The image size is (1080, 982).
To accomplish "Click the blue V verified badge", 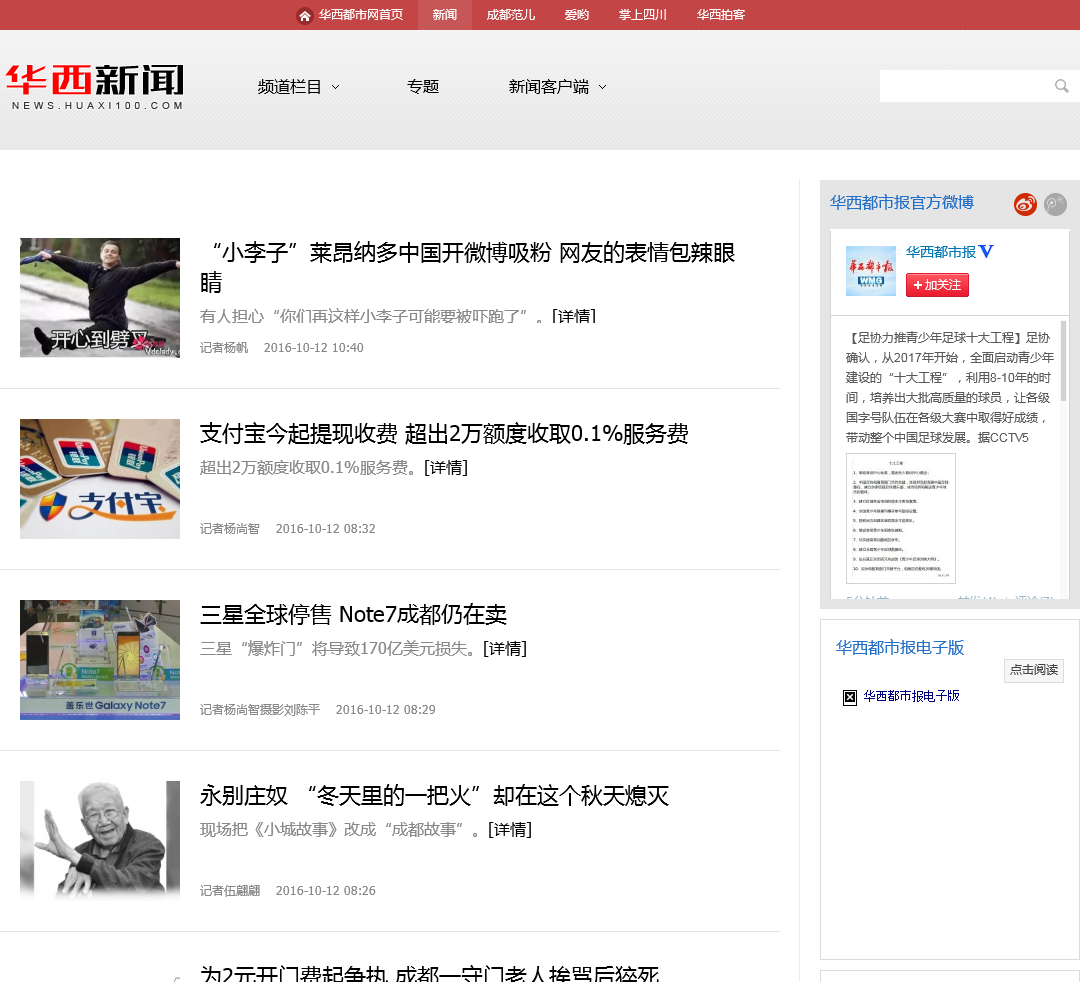I will (x=986, y=251).
